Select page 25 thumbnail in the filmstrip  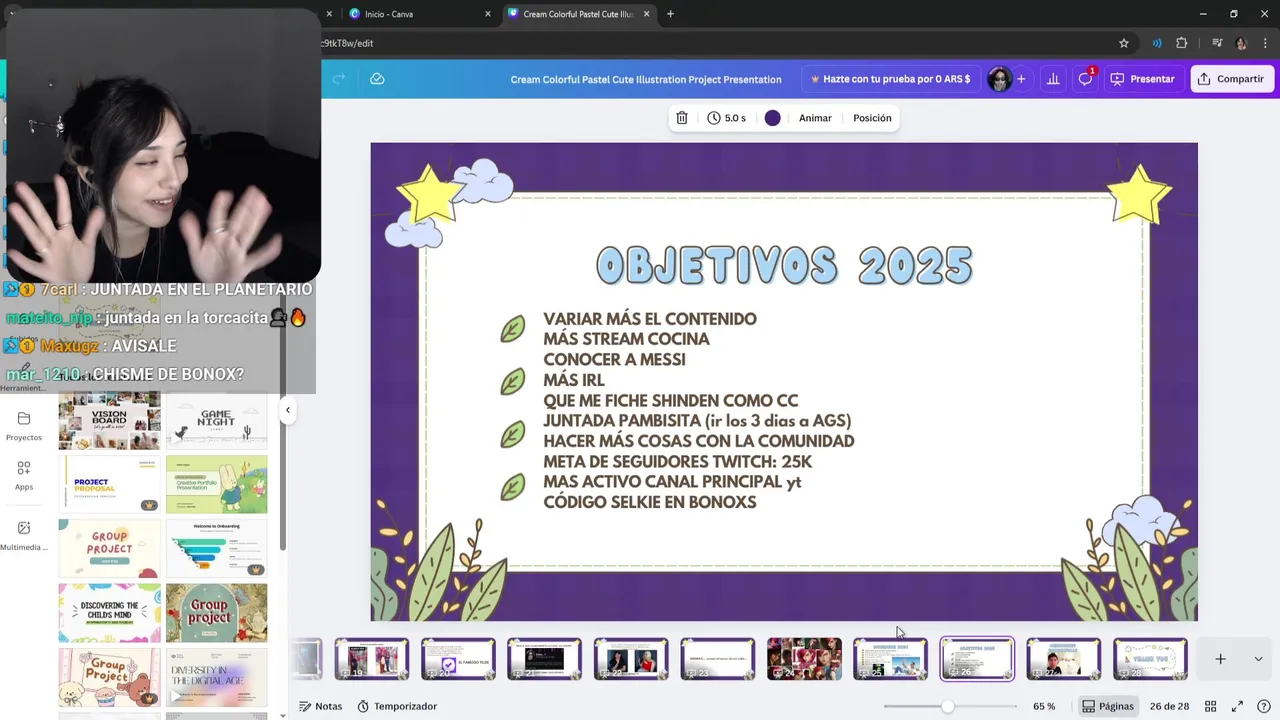[890, 659]
